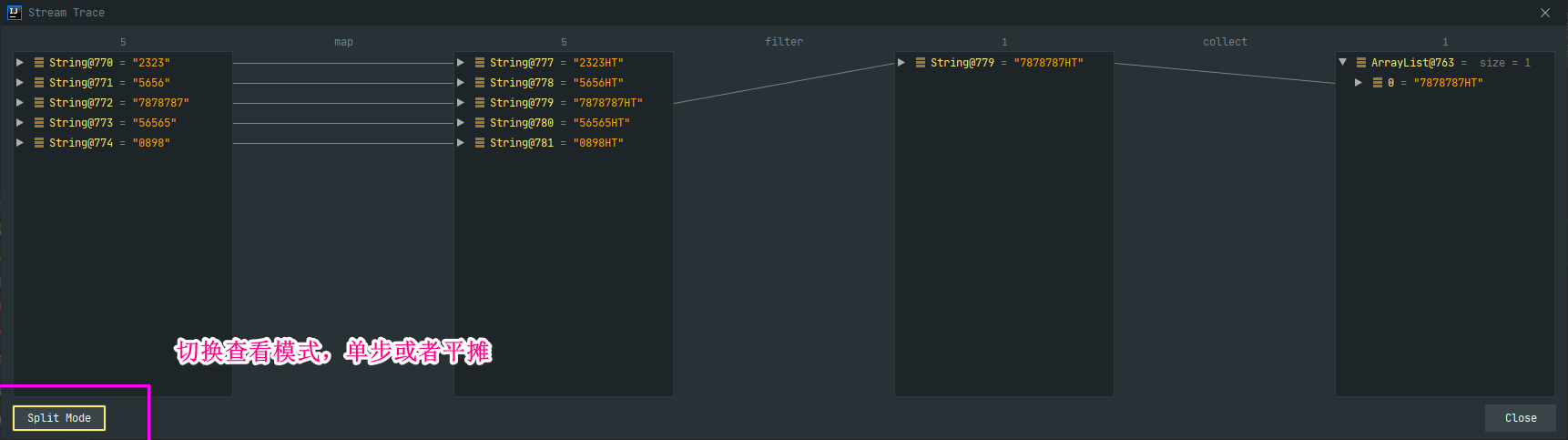Click the icon beside String@774 "0898"

click(x=39, y=143)
